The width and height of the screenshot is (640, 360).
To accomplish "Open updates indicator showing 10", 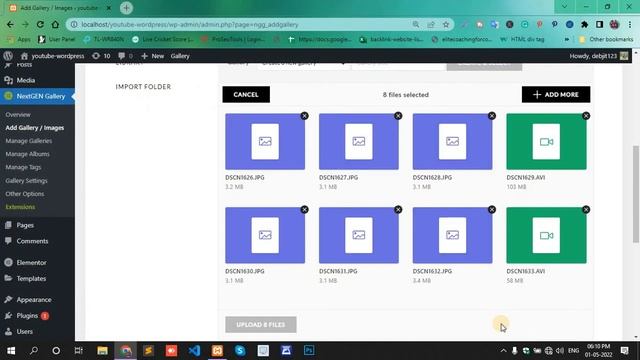I will (x=101, y=56).
